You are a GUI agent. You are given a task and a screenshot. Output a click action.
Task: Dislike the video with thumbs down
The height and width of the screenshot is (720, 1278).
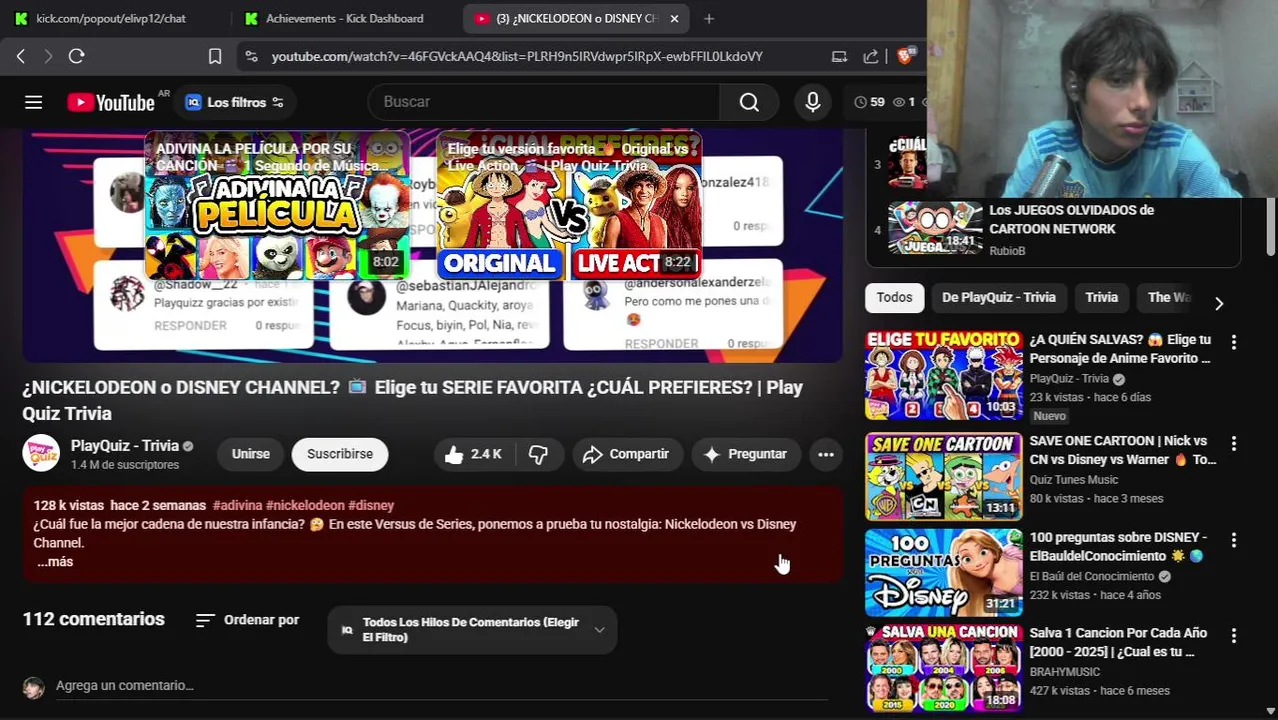tap(538, 454)
